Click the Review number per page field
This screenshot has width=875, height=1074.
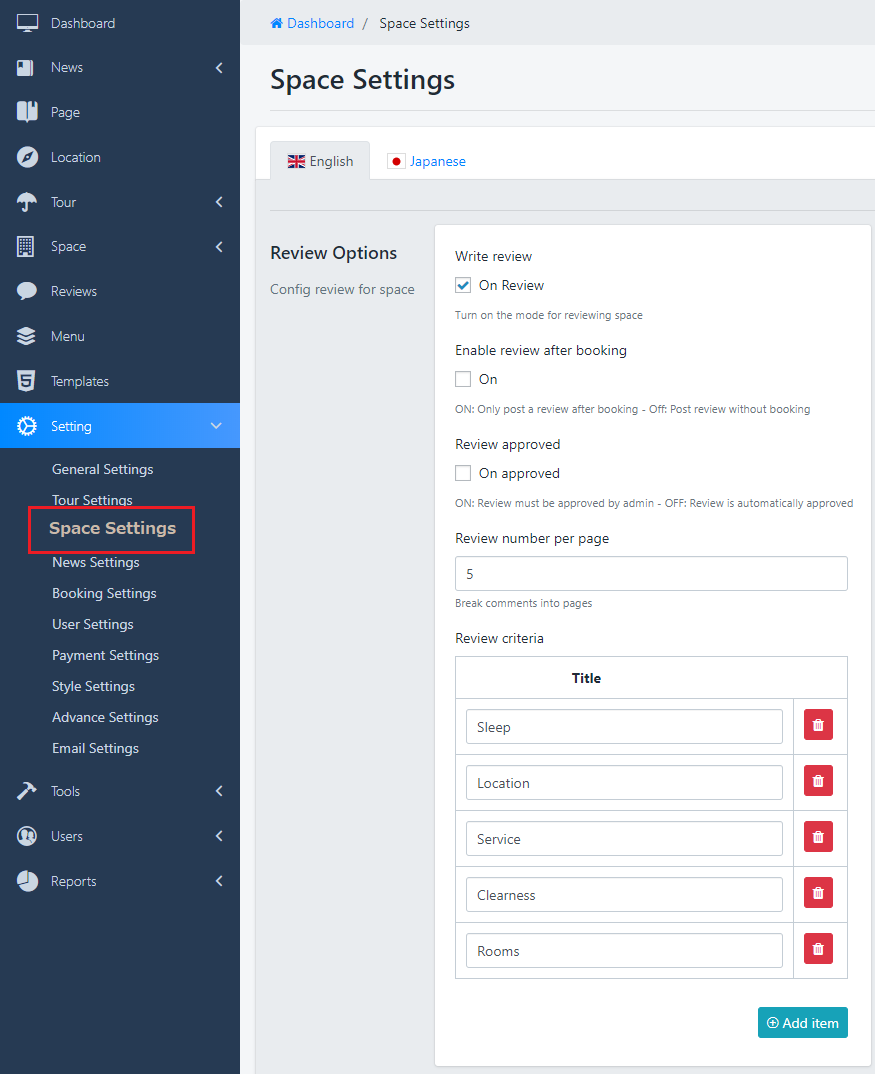point(651,574)
